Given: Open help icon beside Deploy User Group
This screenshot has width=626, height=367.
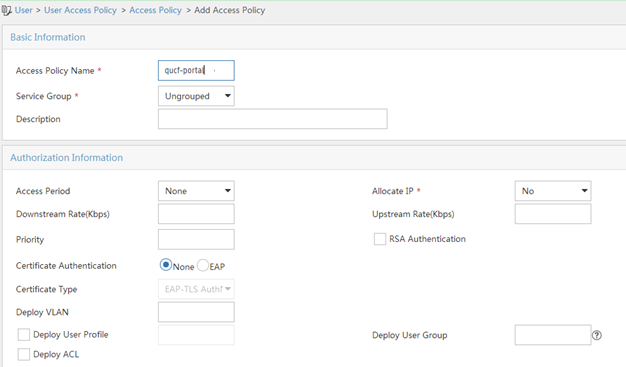Looking at the screenshot, I should (596, 335).
